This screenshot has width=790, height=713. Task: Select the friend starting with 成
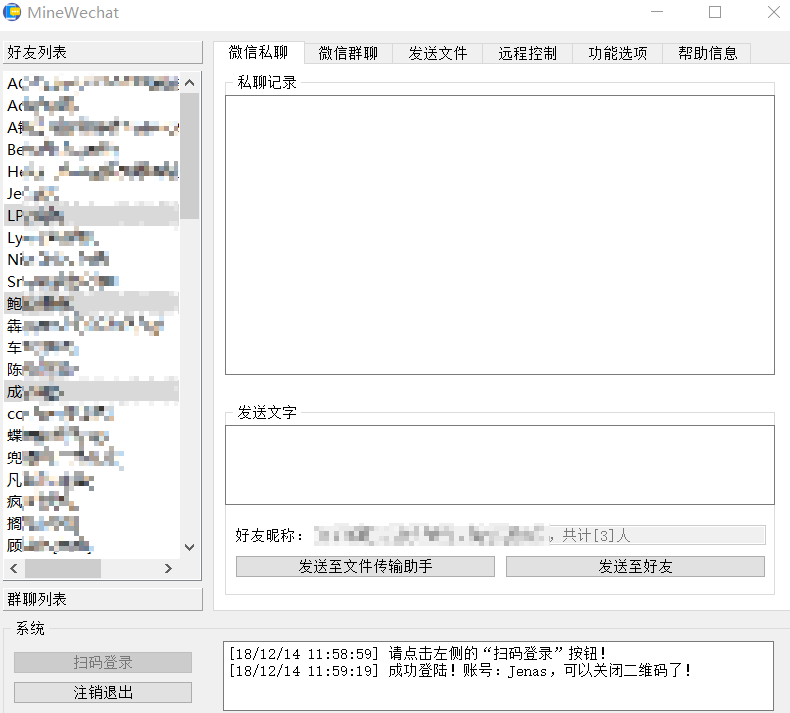pyautogui.click(x=92, y=392)
